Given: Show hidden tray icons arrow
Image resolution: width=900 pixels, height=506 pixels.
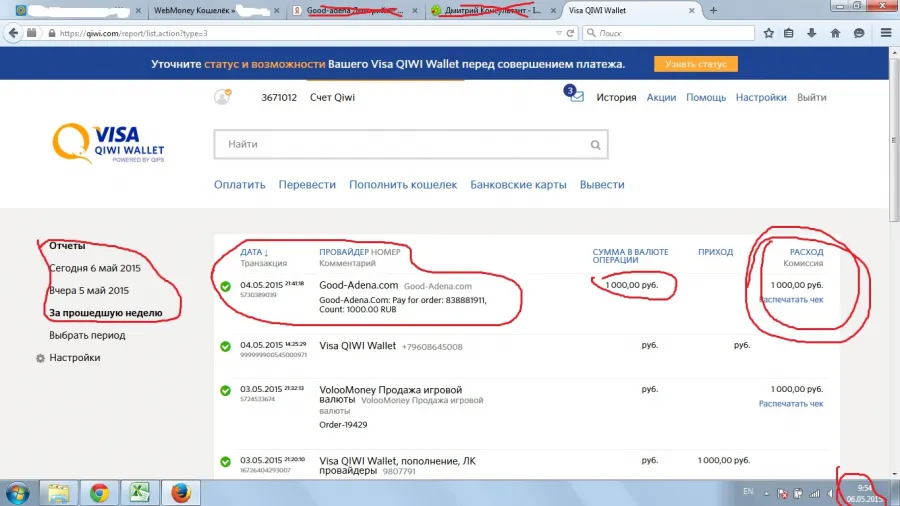Looking at the screenshot, I should click(x=766, y=493).
